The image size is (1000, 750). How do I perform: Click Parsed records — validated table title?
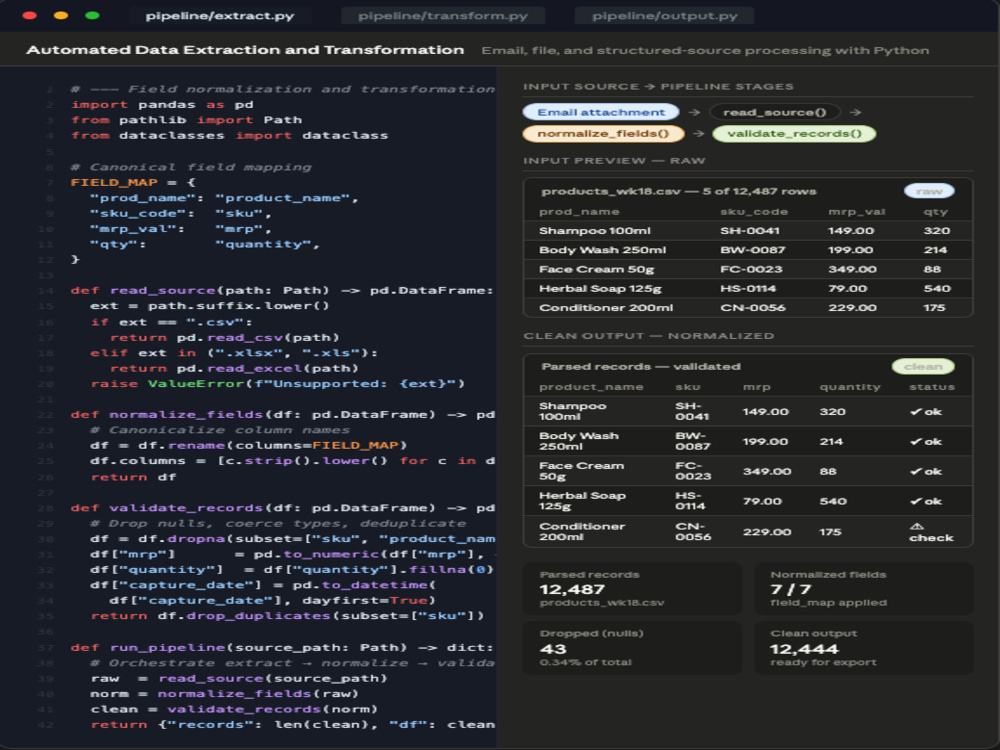pyautogui.click(x=641, y=366)
